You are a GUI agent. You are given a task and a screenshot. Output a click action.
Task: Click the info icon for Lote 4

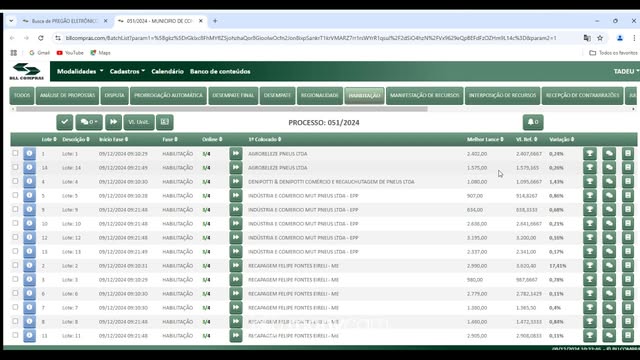pyautogui.click(x=29, y=182)
